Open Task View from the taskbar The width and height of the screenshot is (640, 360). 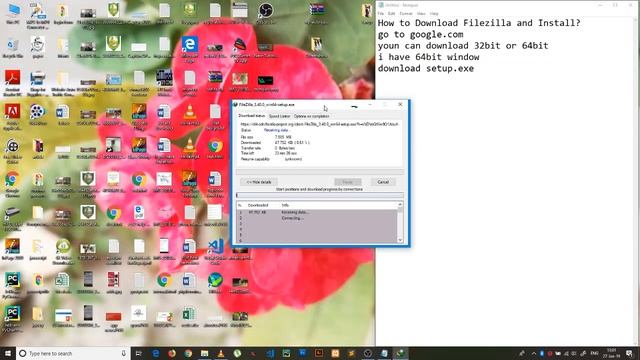138,353
